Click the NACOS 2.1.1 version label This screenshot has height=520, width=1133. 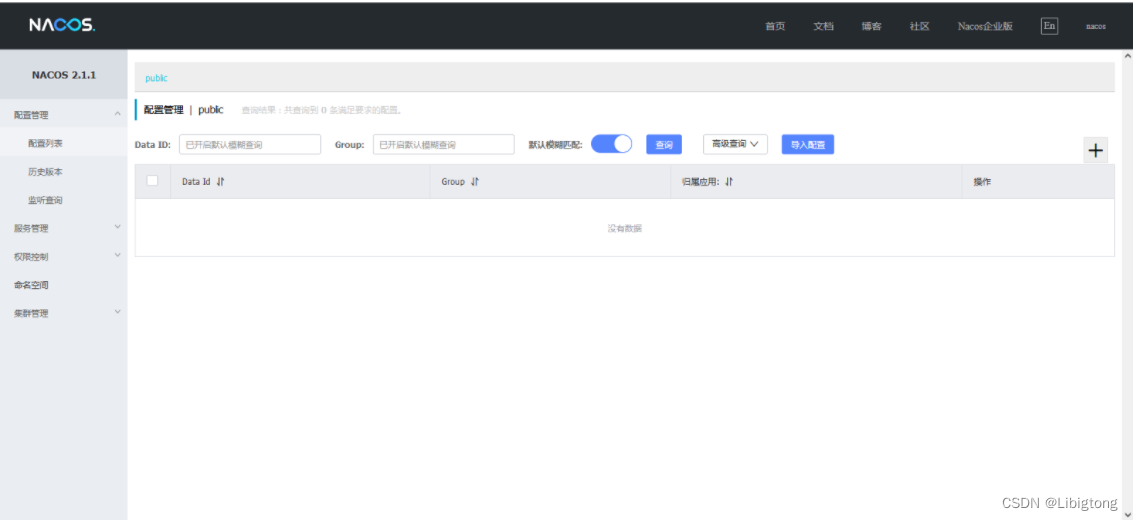[64, 75]
